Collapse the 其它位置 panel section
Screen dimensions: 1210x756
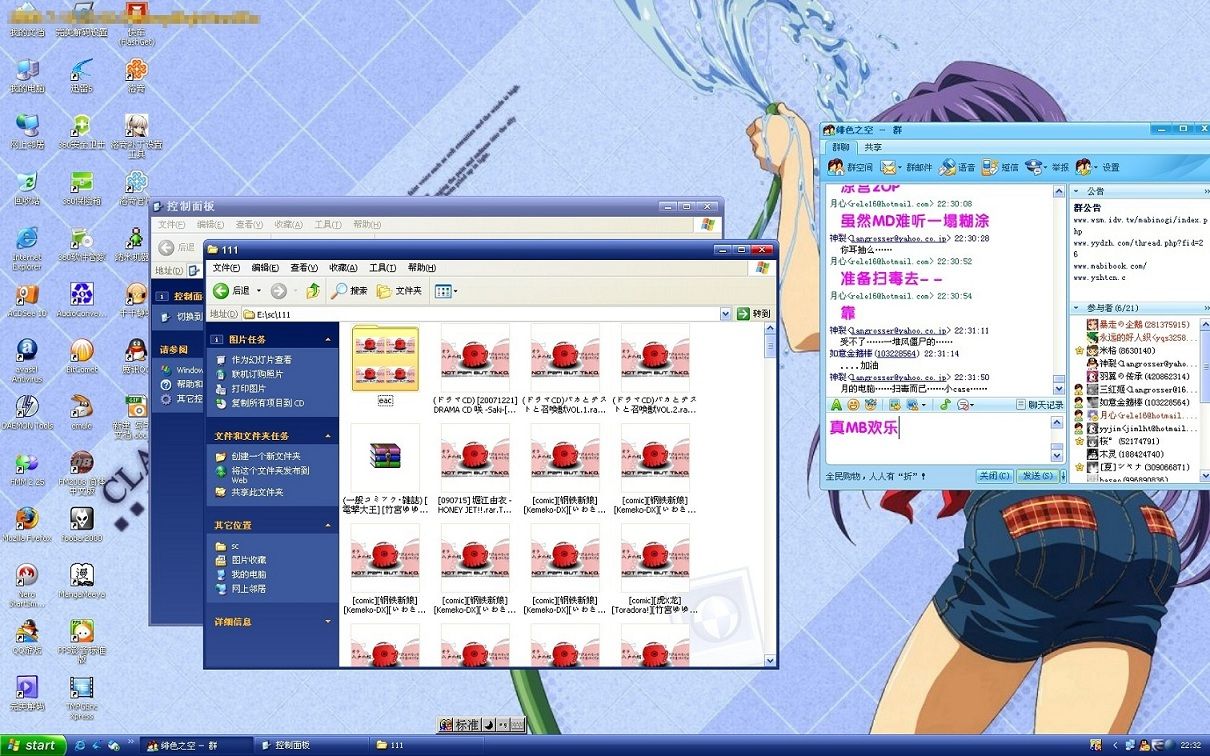327,525
